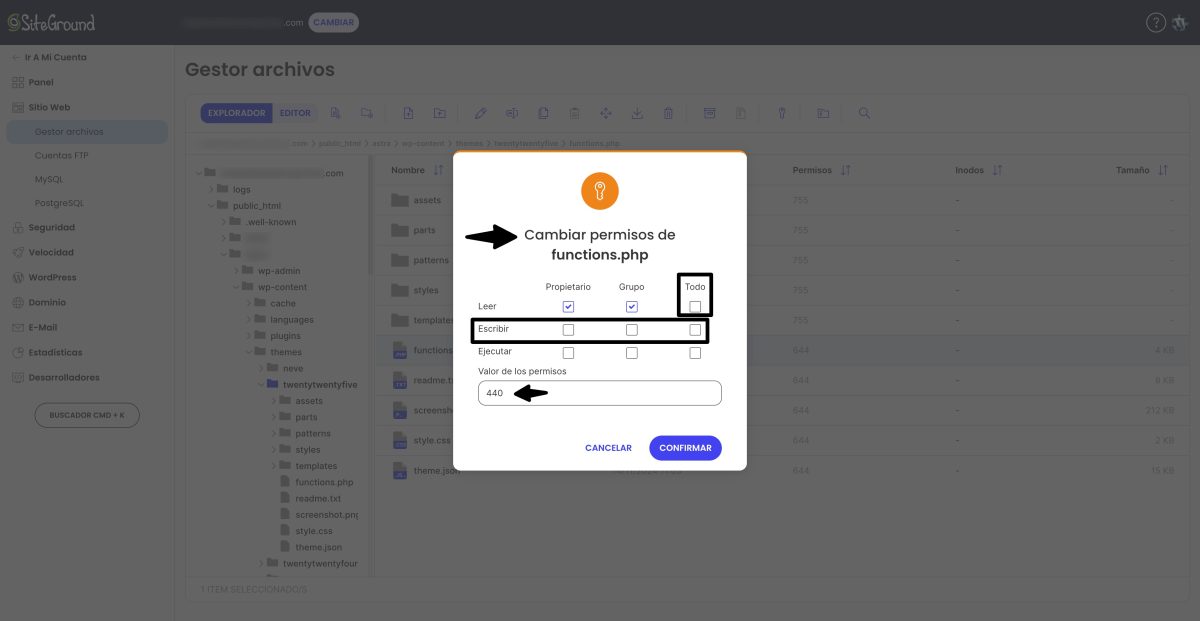Image resolution: width=1200 pixels, height=621 pixels.
Task: Click the key permissions toolbar icon
Action: (x=782, y=113)
